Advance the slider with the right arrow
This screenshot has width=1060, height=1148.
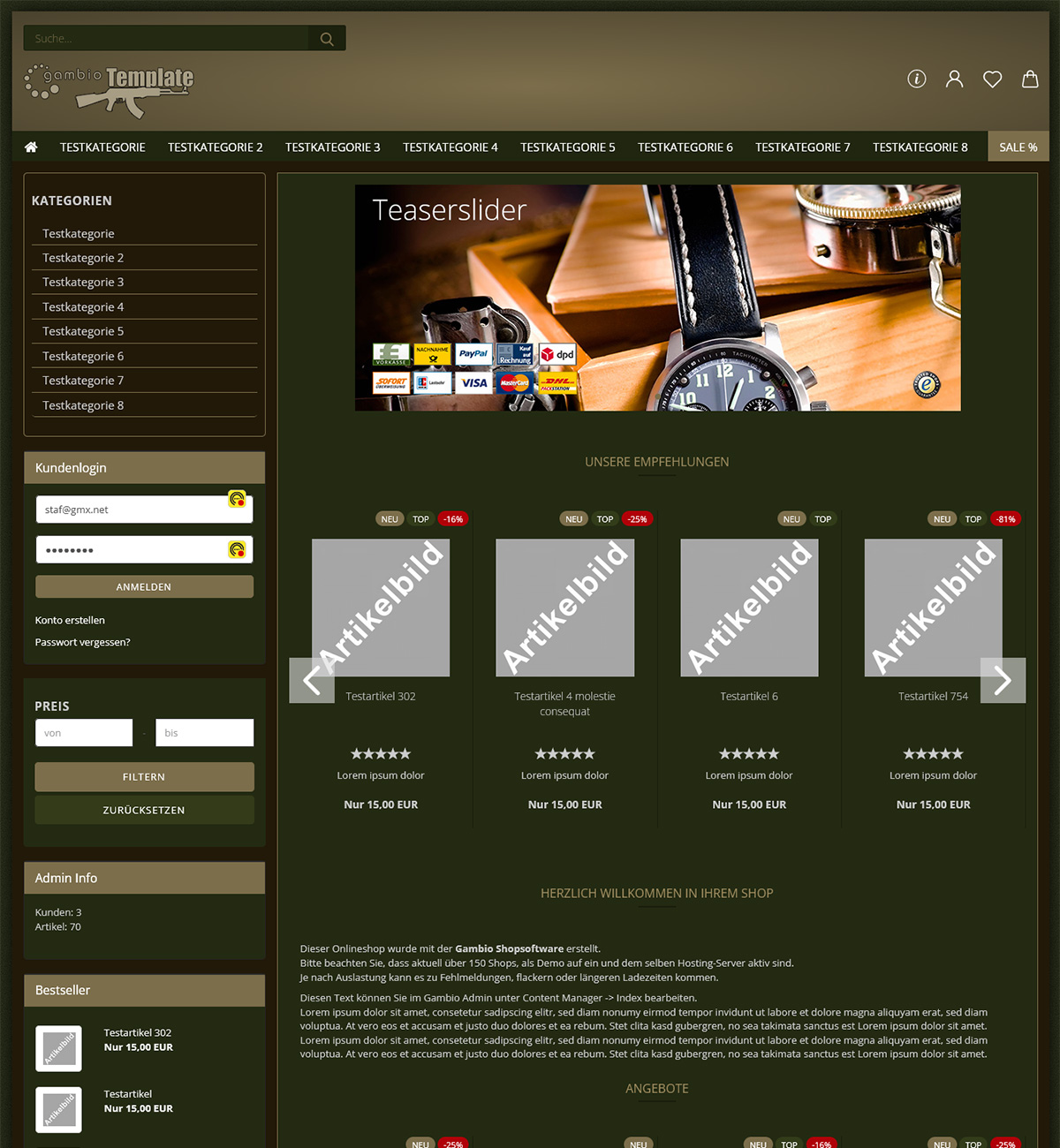(x=1003, y=680)
